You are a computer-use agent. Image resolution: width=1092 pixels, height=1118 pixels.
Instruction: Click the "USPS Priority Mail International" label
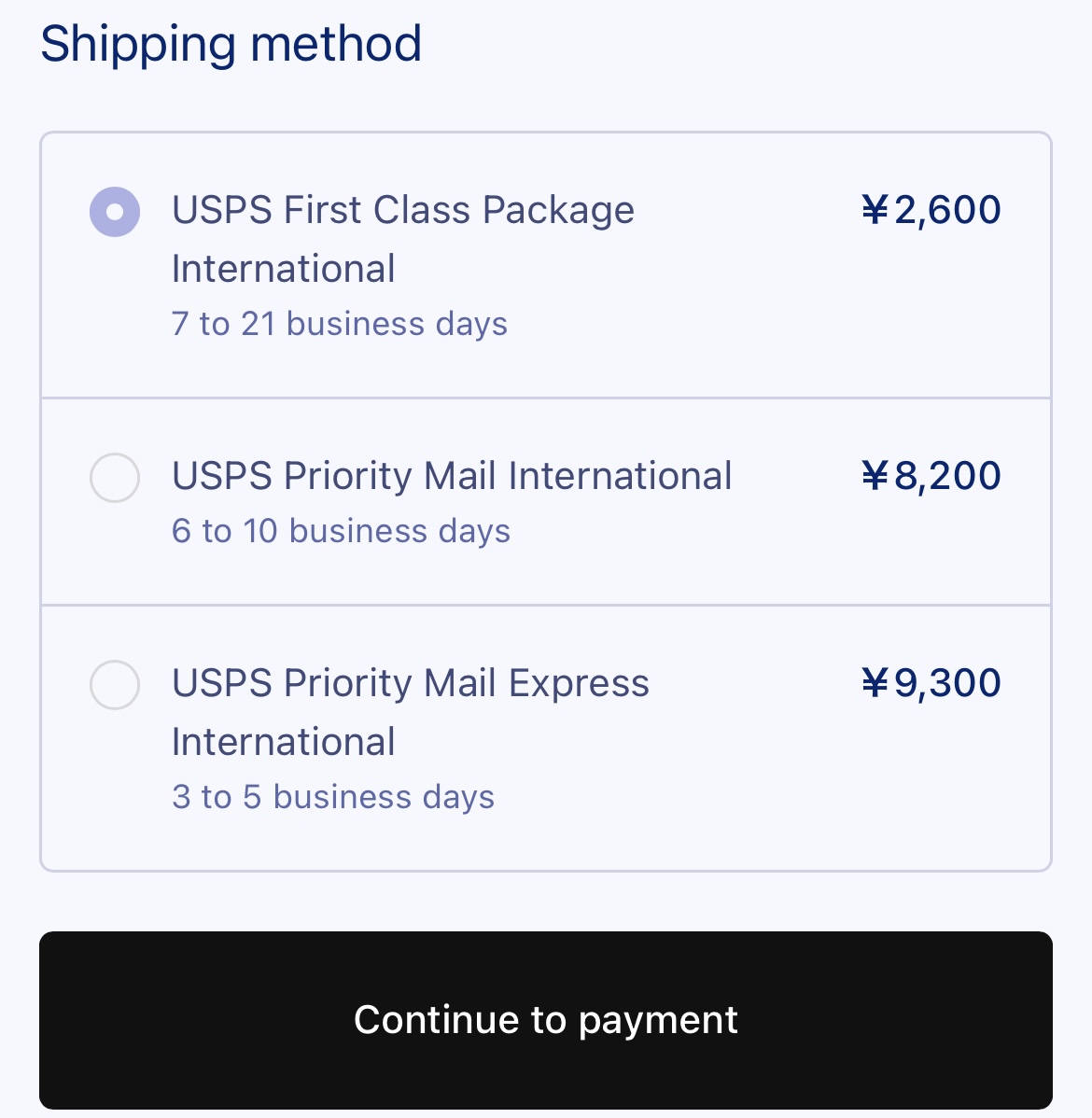click(452, 476)
